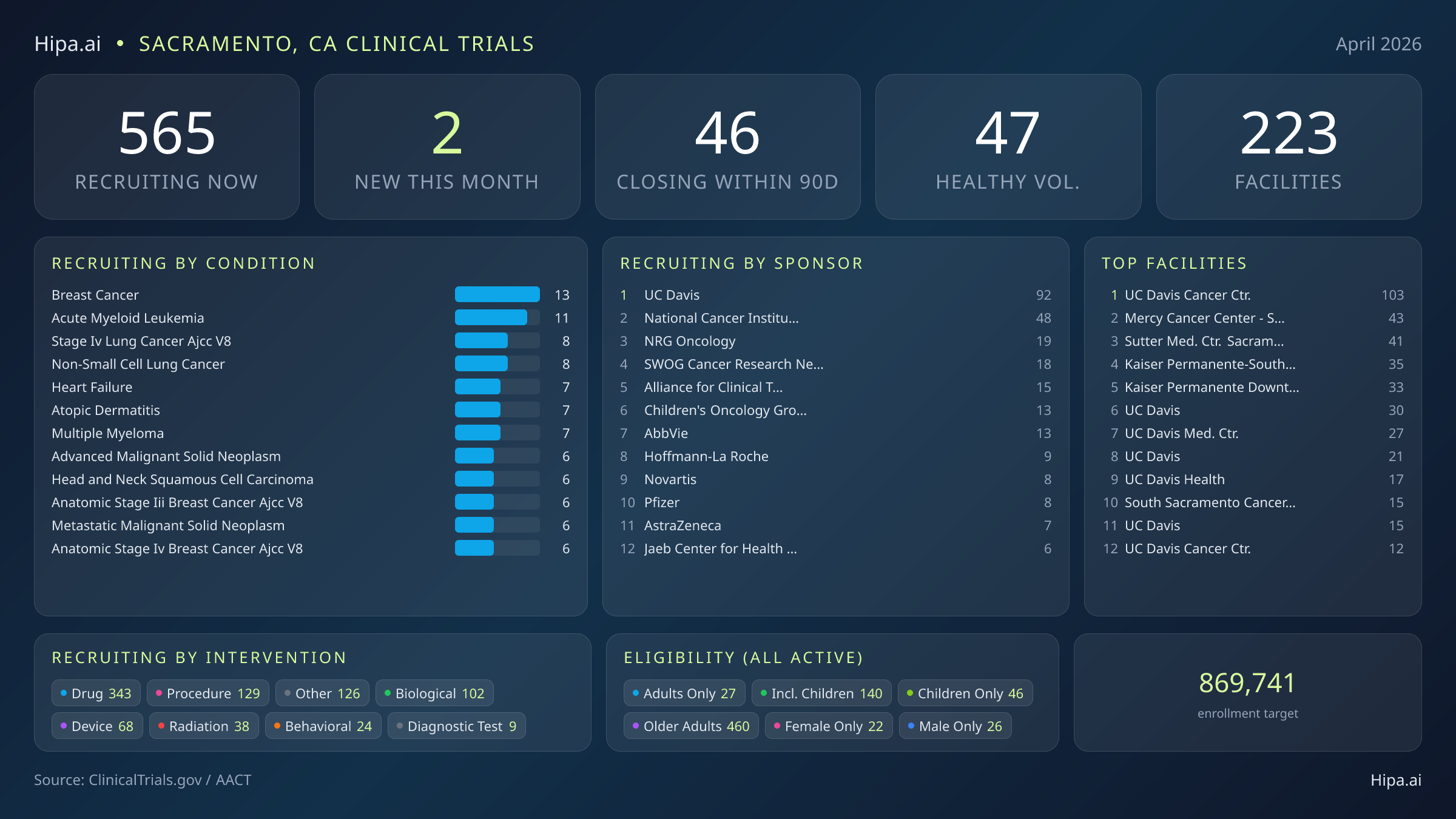Viewport: 1456px width, 819px height.
Task: Click the Acute Myeloid Leukemia row
Action: (x=311, y=318)
